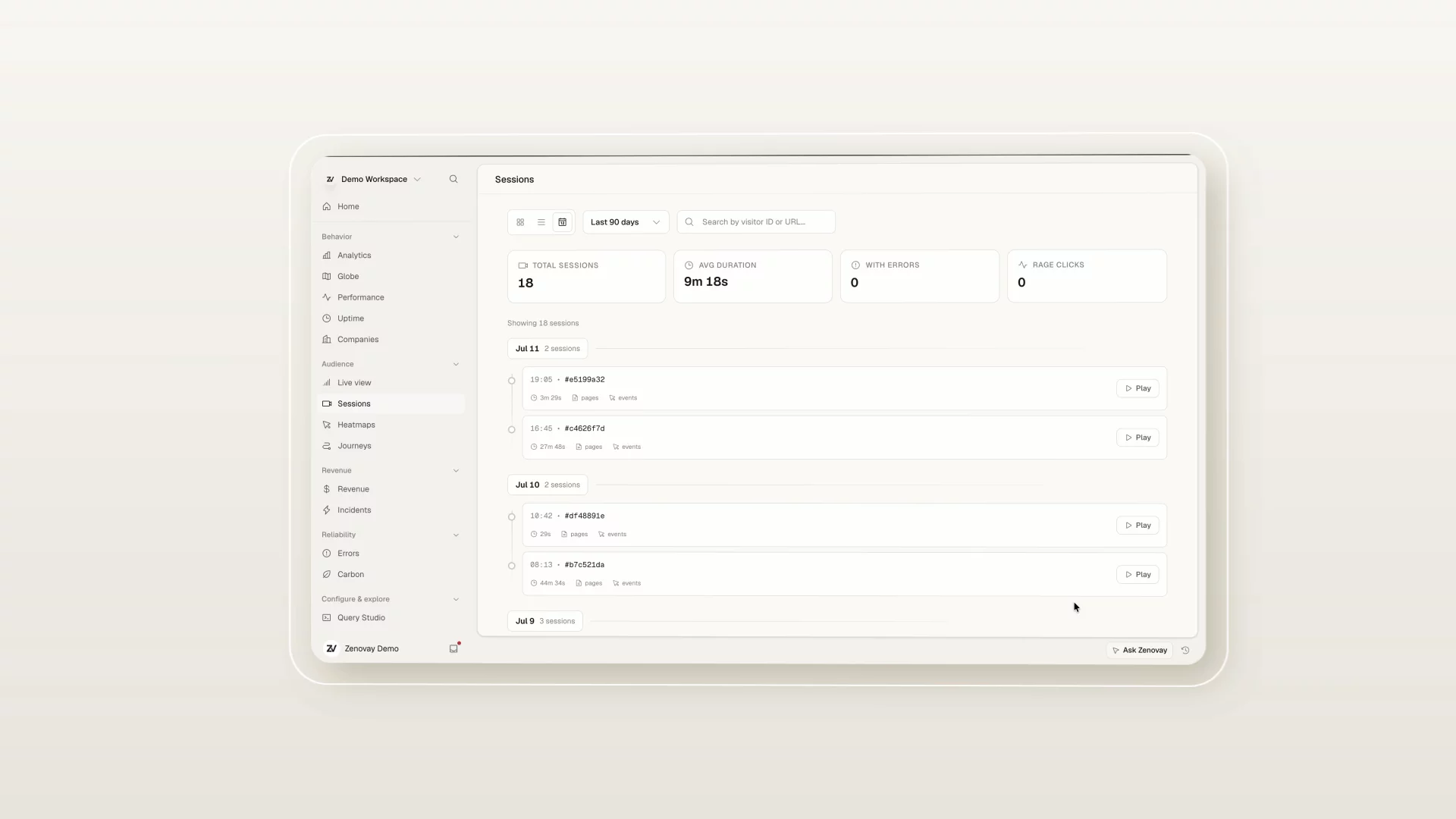
Task: Click the Analytics bar chart icon
Action: 326,256
